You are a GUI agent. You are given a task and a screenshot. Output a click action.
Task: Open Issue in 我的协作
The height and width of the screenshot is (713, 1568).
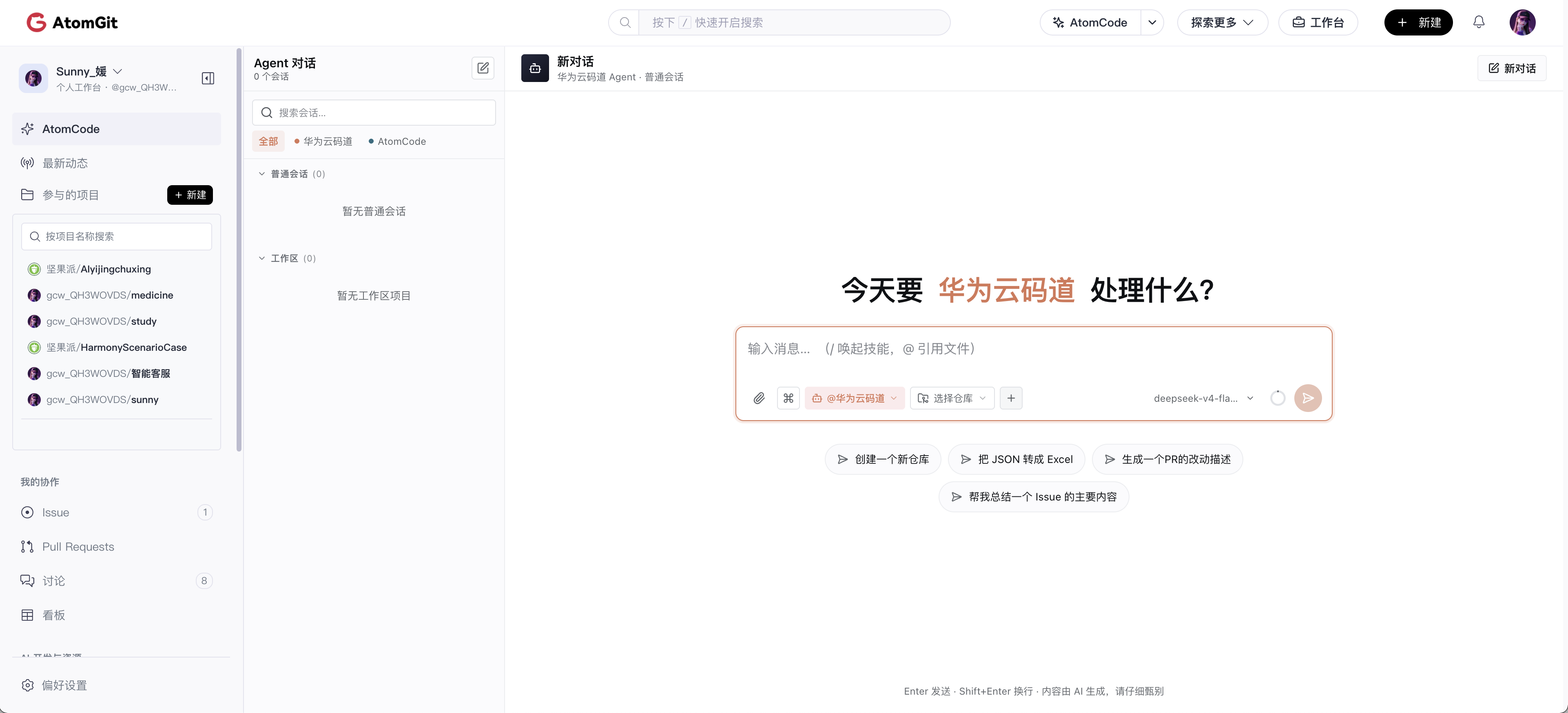tap(116, 513)
